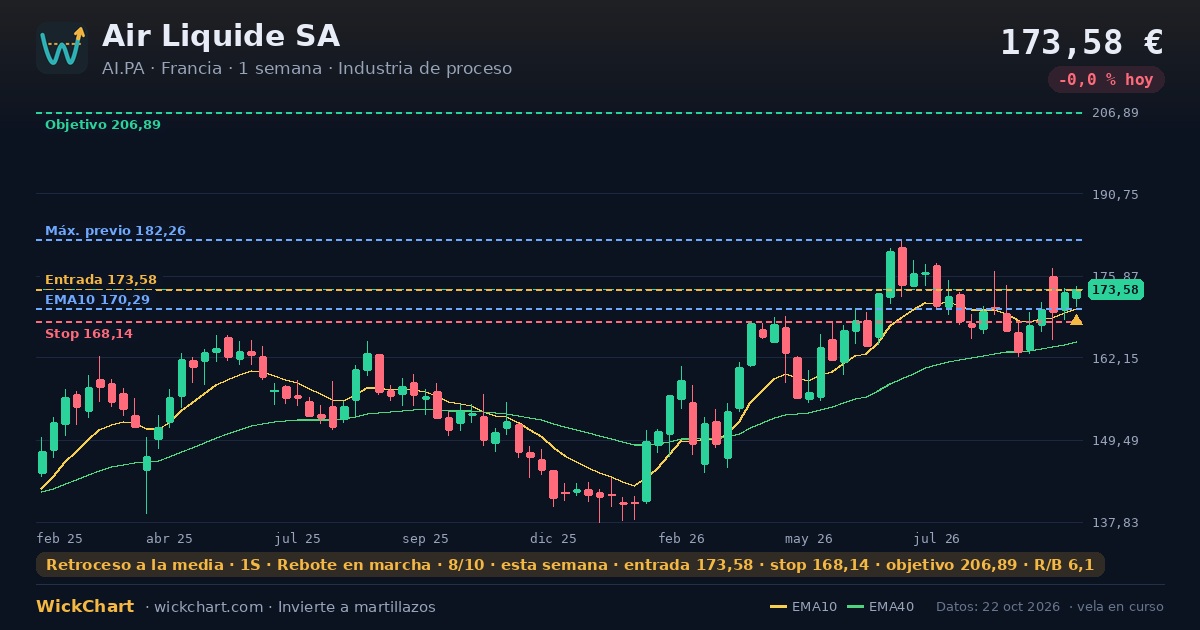Image resolution: width=1200 pixels, height=630 pixels.
Task: Click the orange Retroceso a la media summary banner
Action: (570, 565)
